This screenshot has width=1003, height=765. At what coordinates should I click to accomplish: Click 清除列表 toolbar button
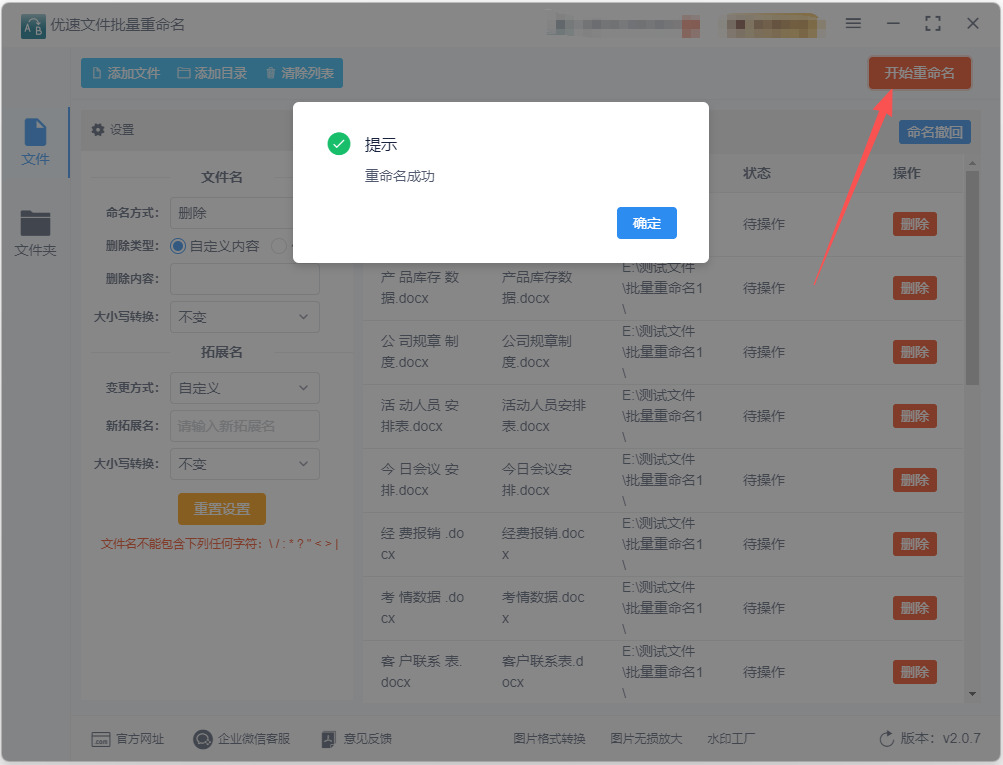pyautogui.click(x=299, y=73)
